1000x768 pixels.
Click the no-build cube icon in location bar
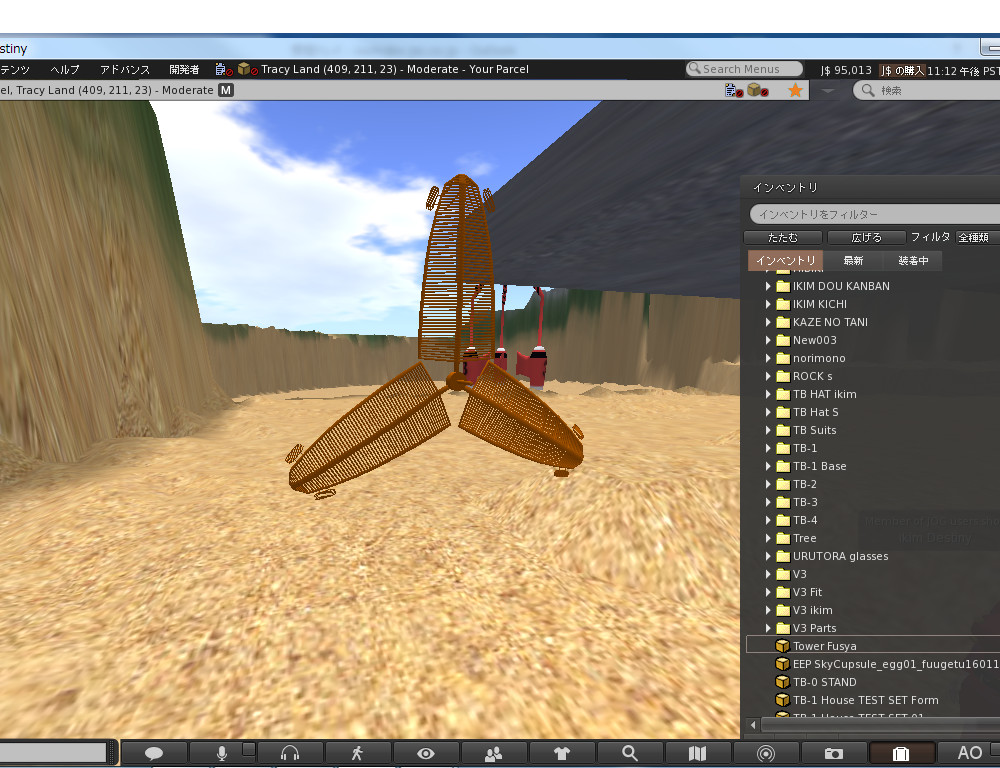(757, 91)
